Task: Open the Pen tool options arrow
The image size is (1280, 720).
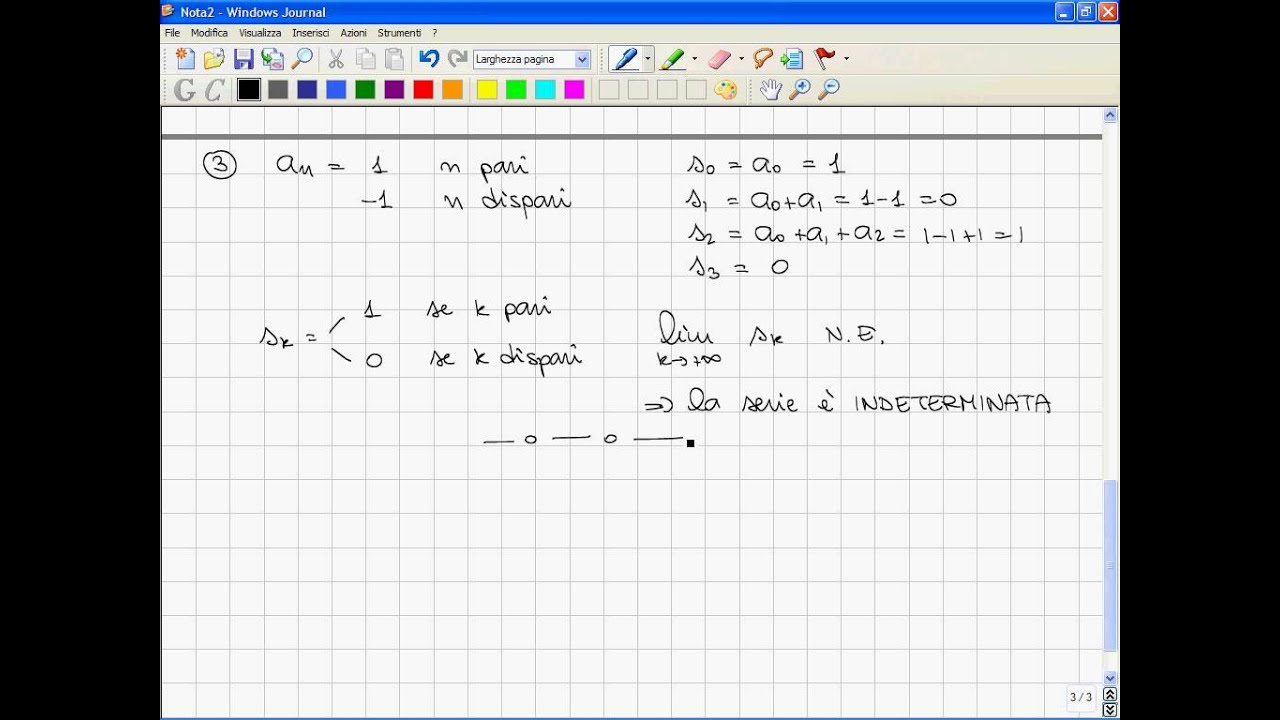Action: 647,59
